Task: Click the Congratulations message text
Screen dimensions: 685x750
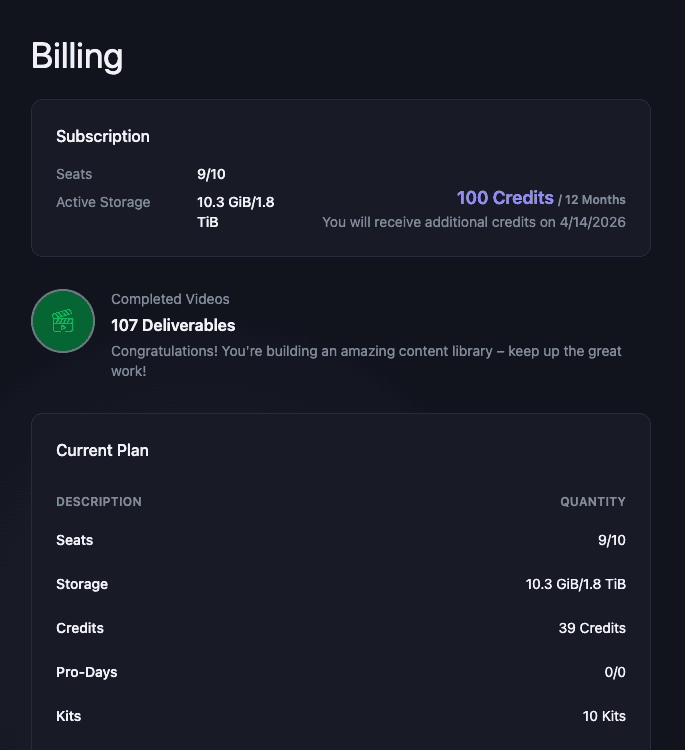Action: [366, 361]
